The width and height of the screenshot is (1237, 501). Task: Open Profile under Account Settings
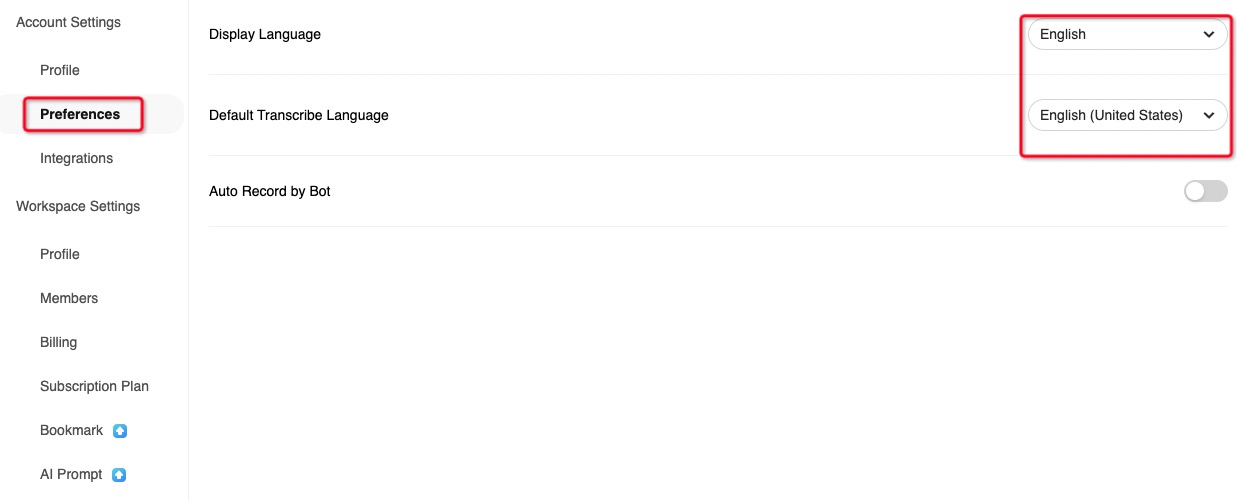click(60, 70)
